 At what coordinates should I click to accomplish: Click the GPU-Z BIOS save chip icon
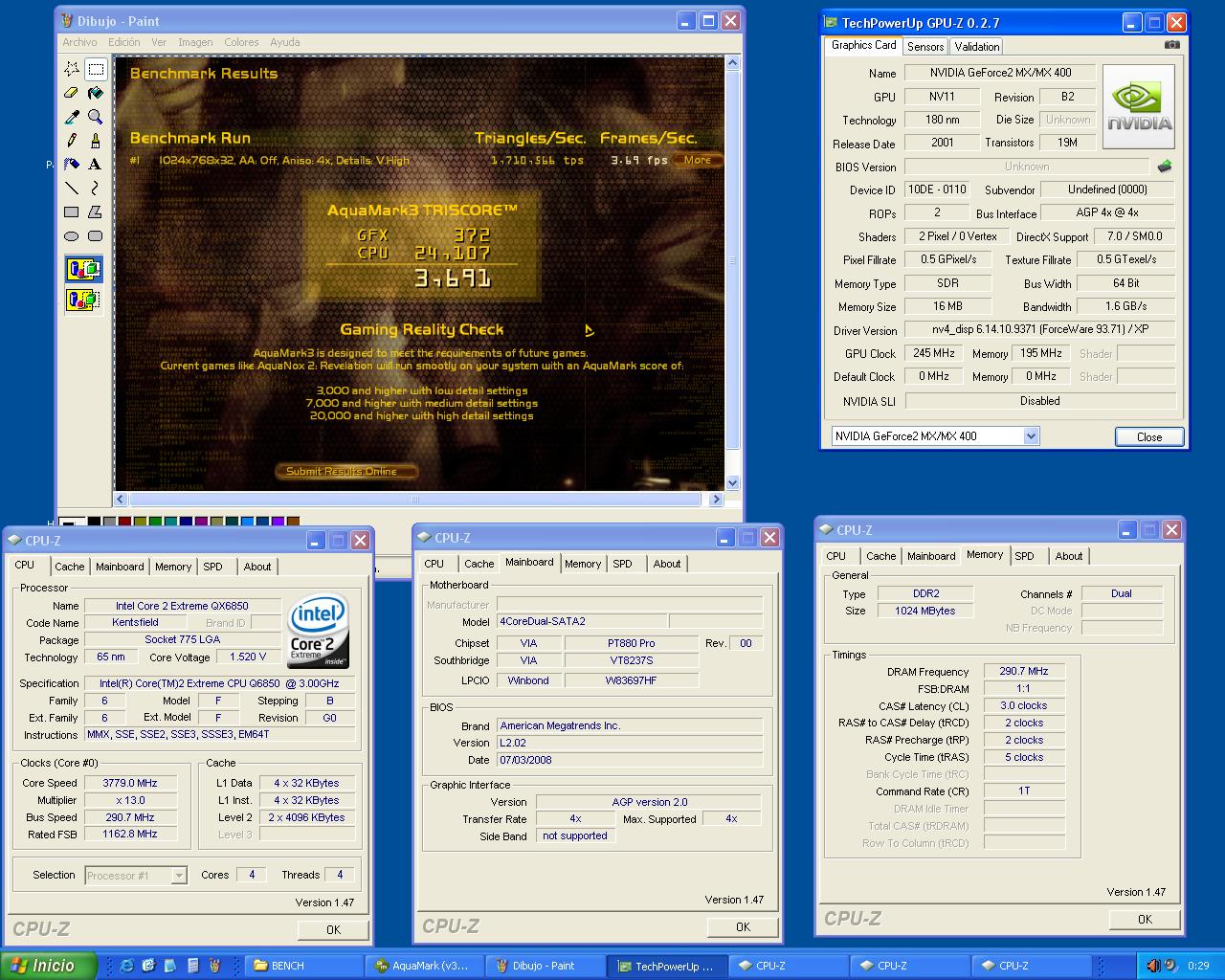coord(1165,167)
